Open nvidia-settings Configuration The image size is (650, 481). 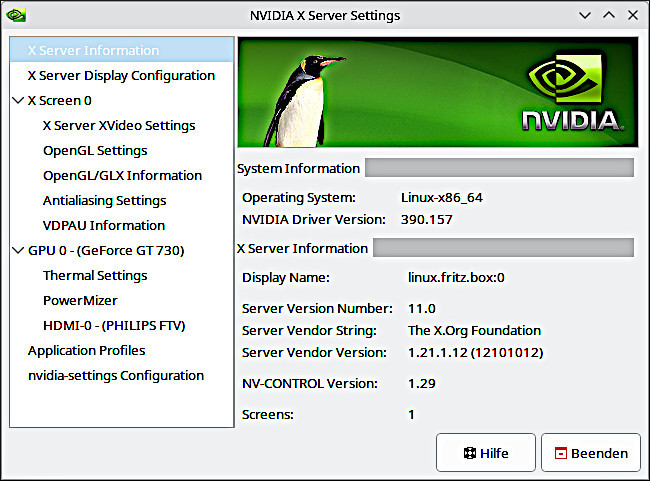click(116, 376)
